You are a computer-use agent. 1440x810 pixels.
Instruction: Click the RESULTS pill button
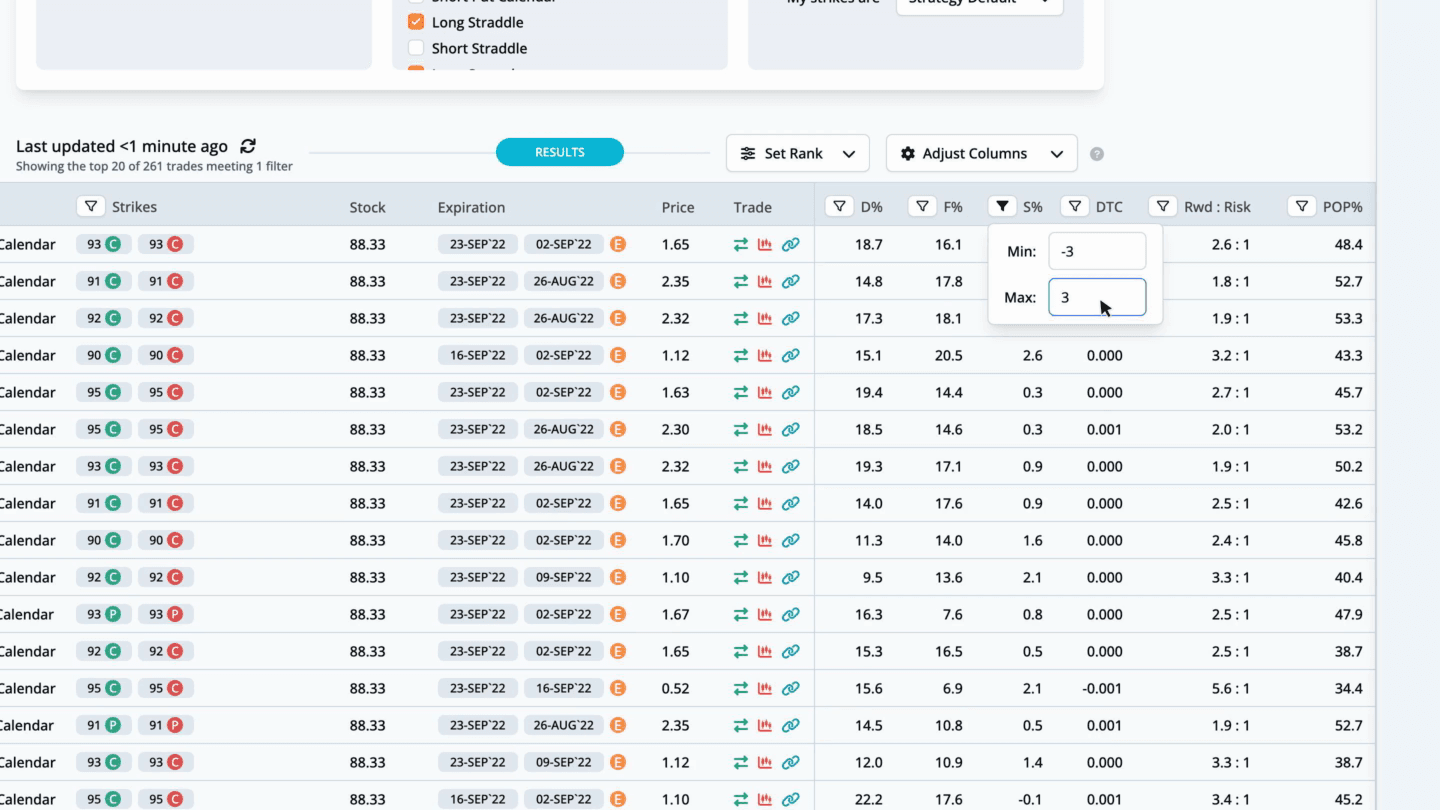click(560, 152)
